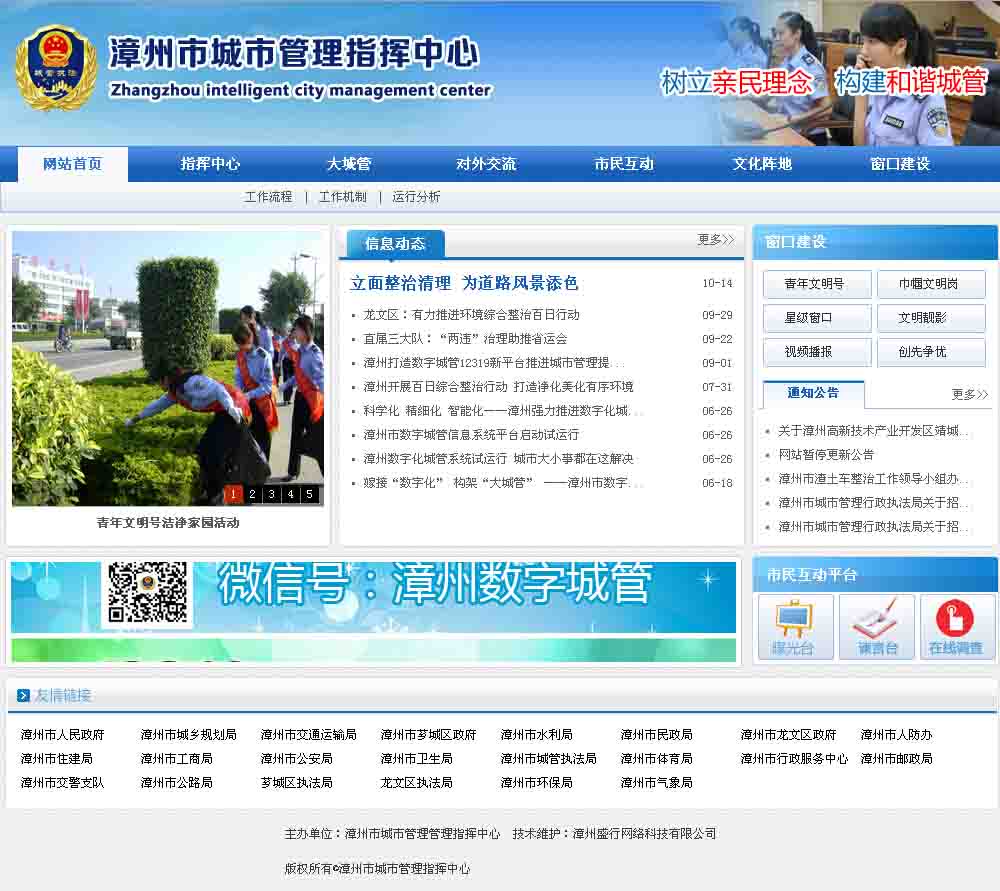Viewport: 1000px width, 891px height.
Task: Go to the 市民互动 navigation menu
Action: click(x=623, y=164)
